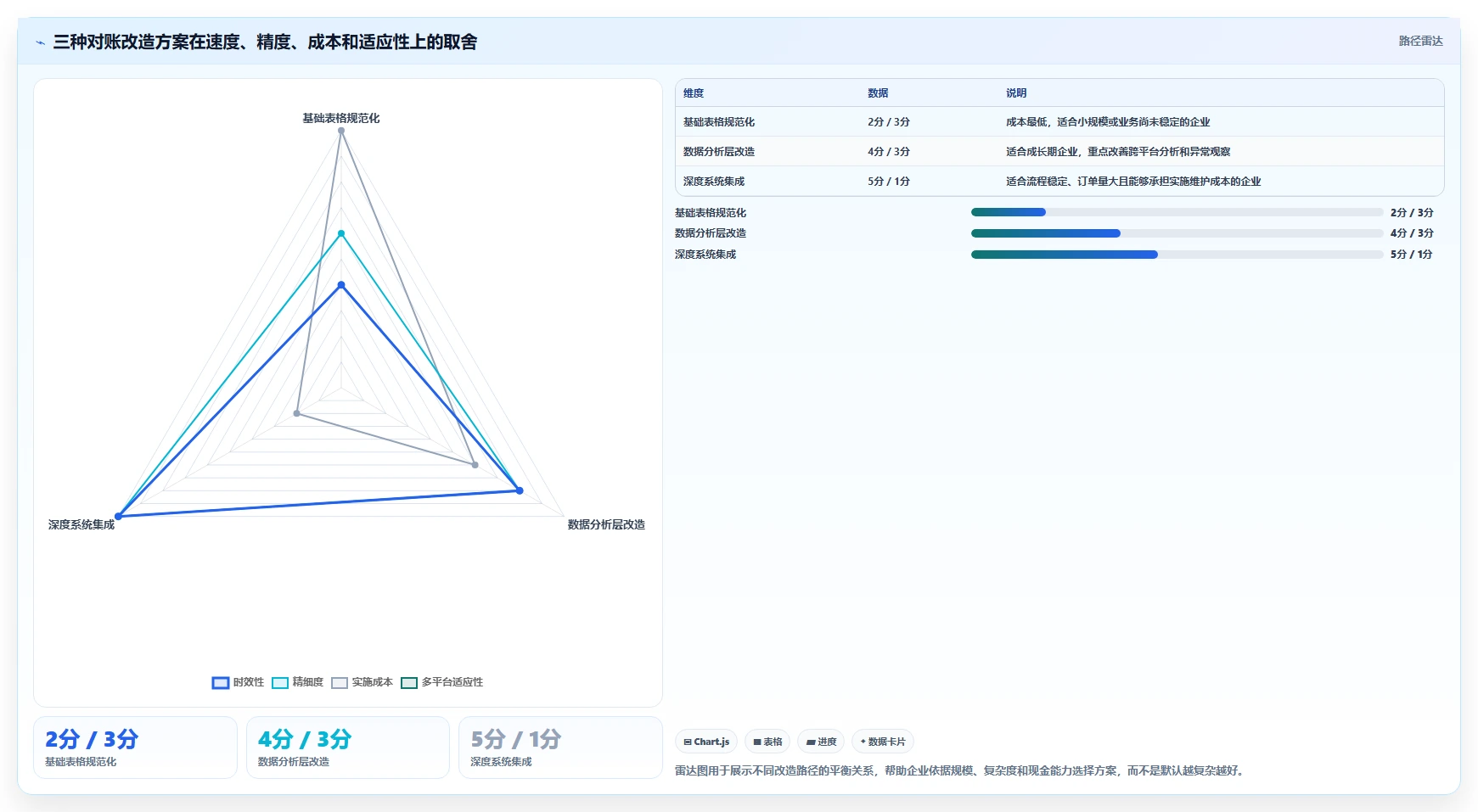
Task: Select the 4分 / 3分 data card
Action: tap(348, 748)
